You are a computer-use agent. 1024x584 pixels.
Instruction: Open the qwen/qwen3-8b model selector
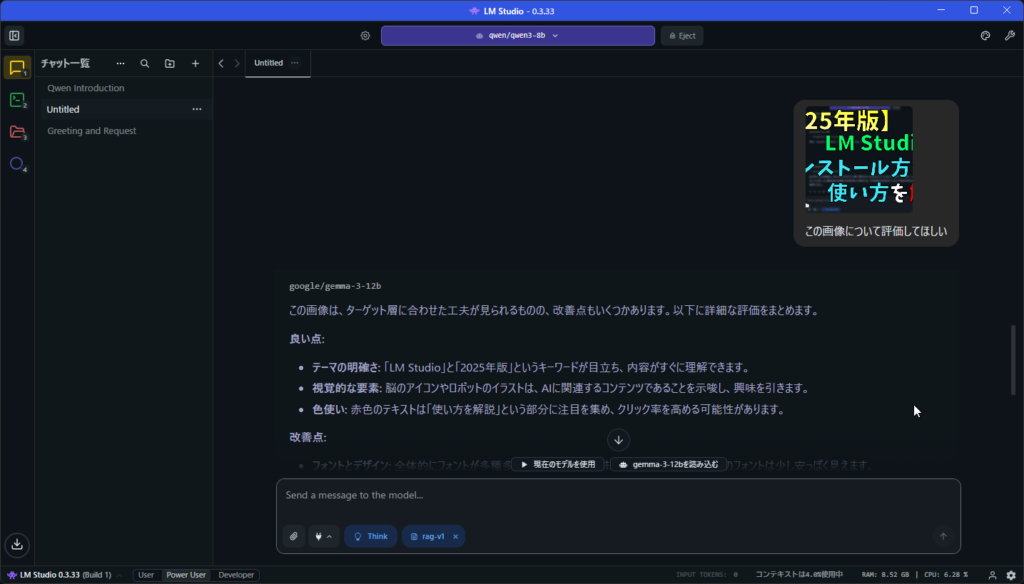click(517, 35)
